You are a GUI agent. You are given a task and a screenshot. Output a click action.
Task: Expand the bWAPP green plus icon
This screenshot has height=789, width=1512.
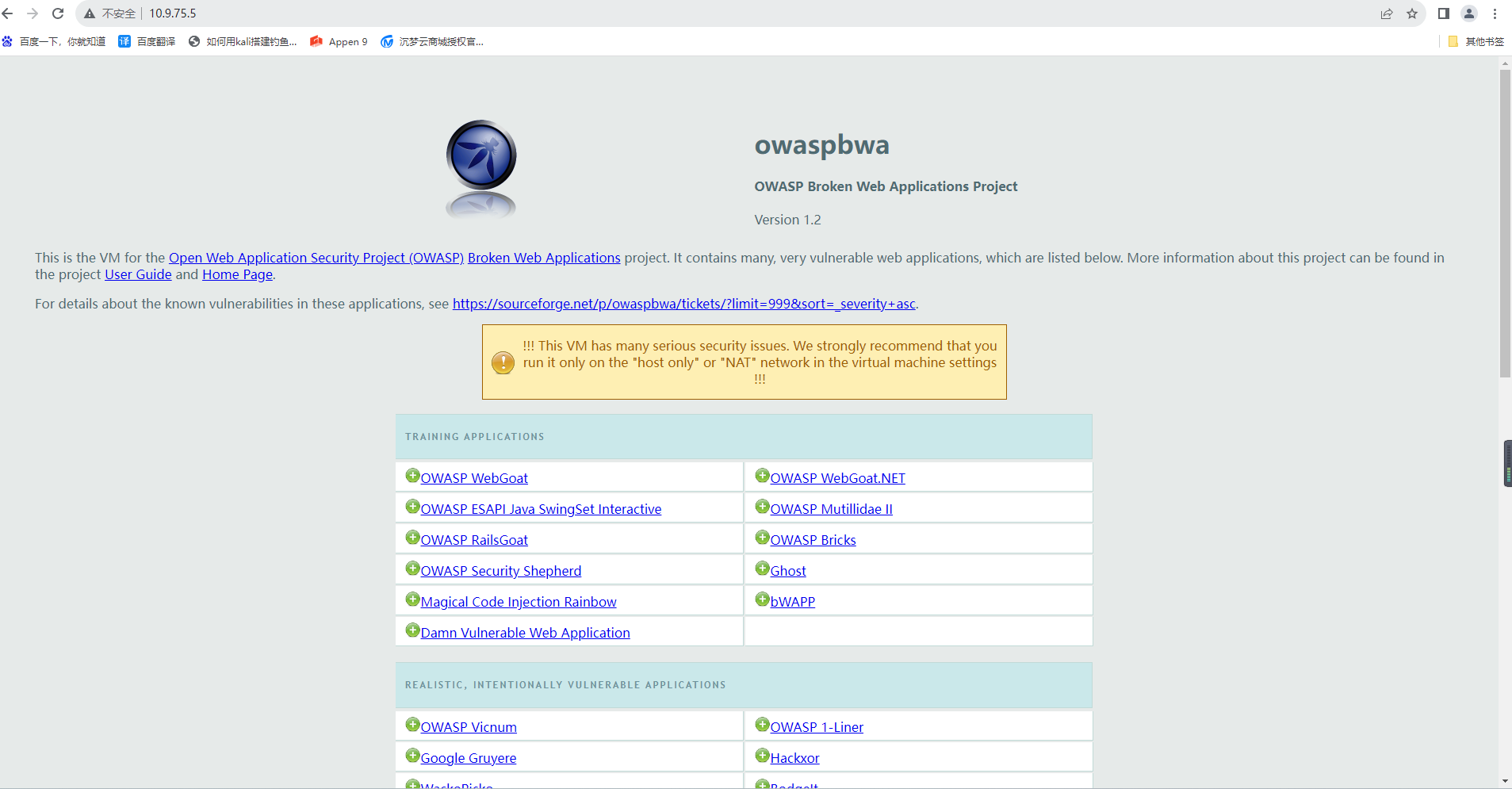pos(762,599)
